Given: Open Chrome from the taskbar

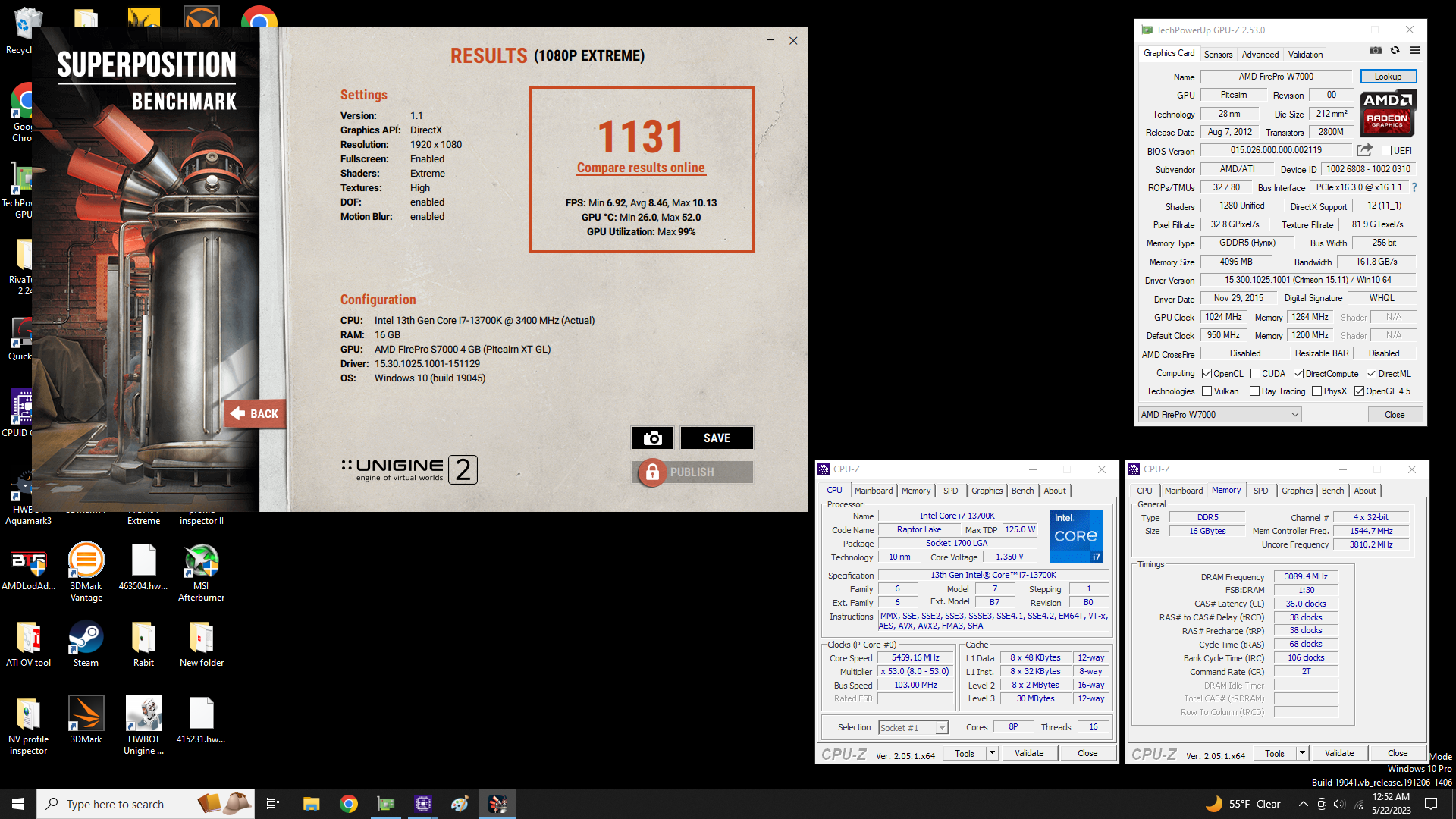Looking at the screenshot, I should tap(348, 804).
